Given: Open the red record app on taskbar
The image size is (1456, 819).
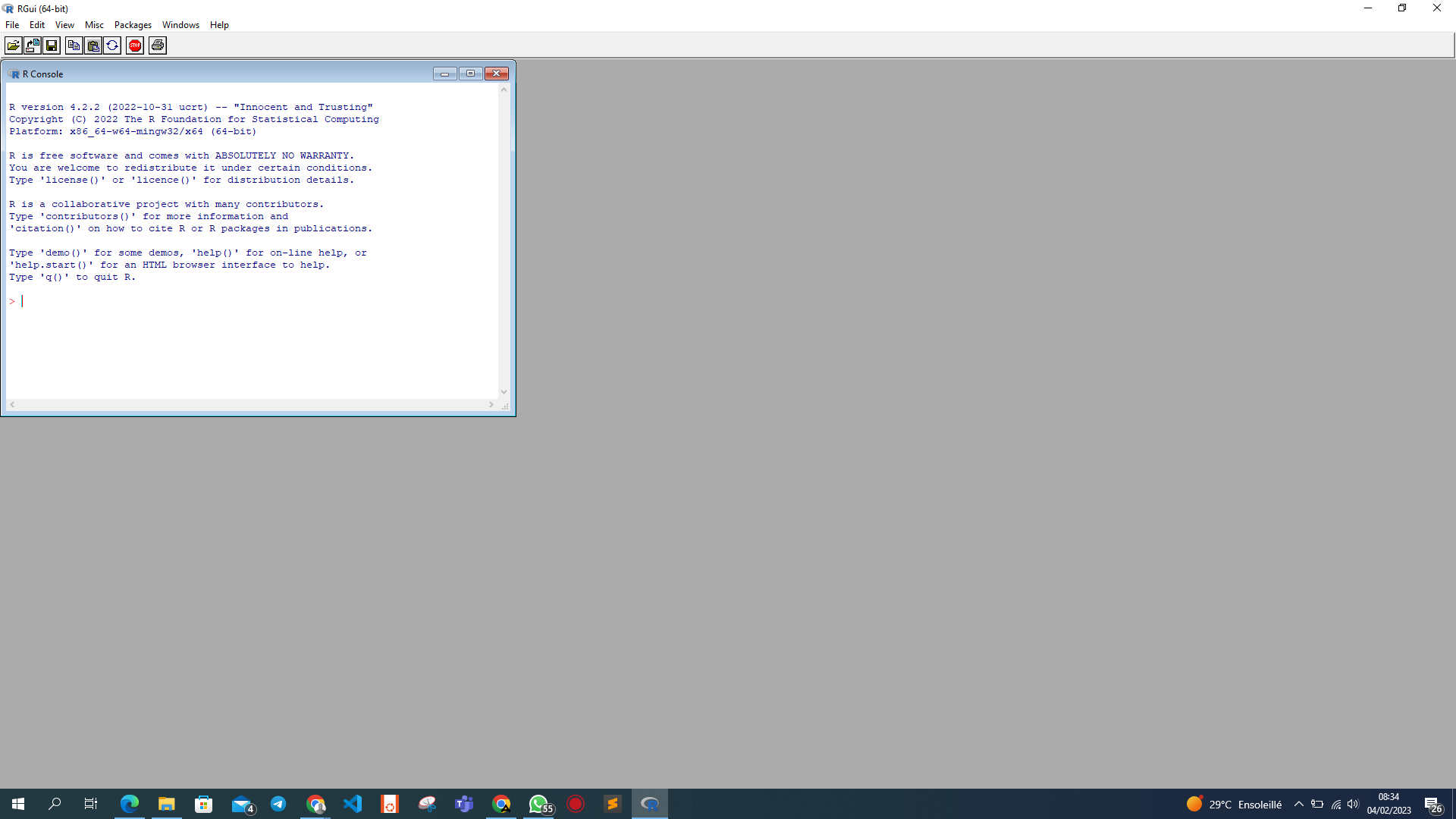Looking at the screenshot, I should point(576,804).
